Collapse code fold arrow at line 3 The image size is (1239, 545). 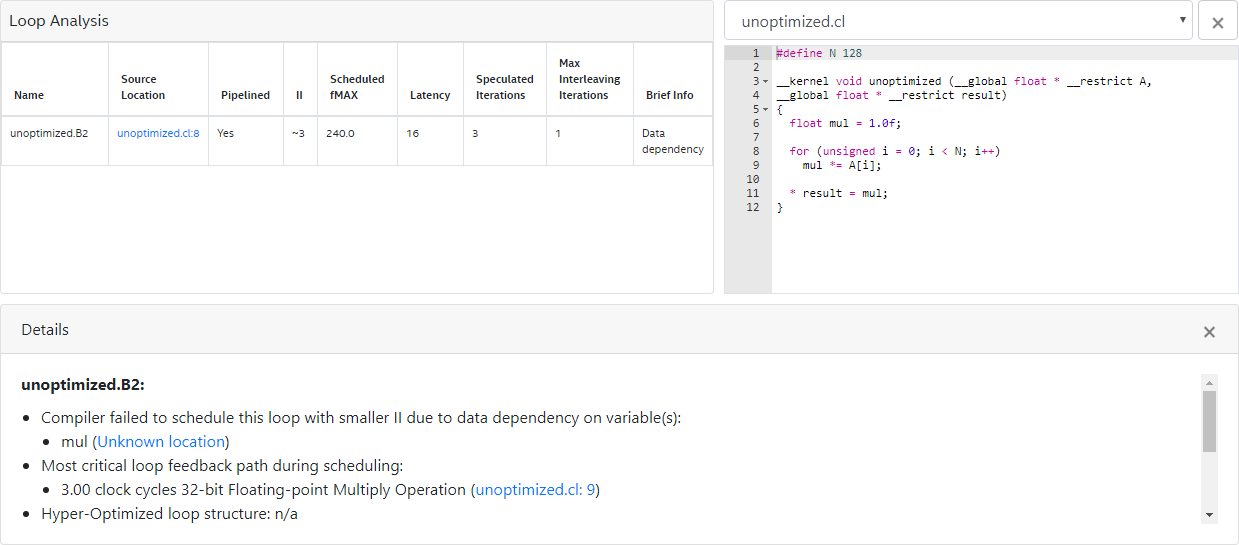(765, 82)
